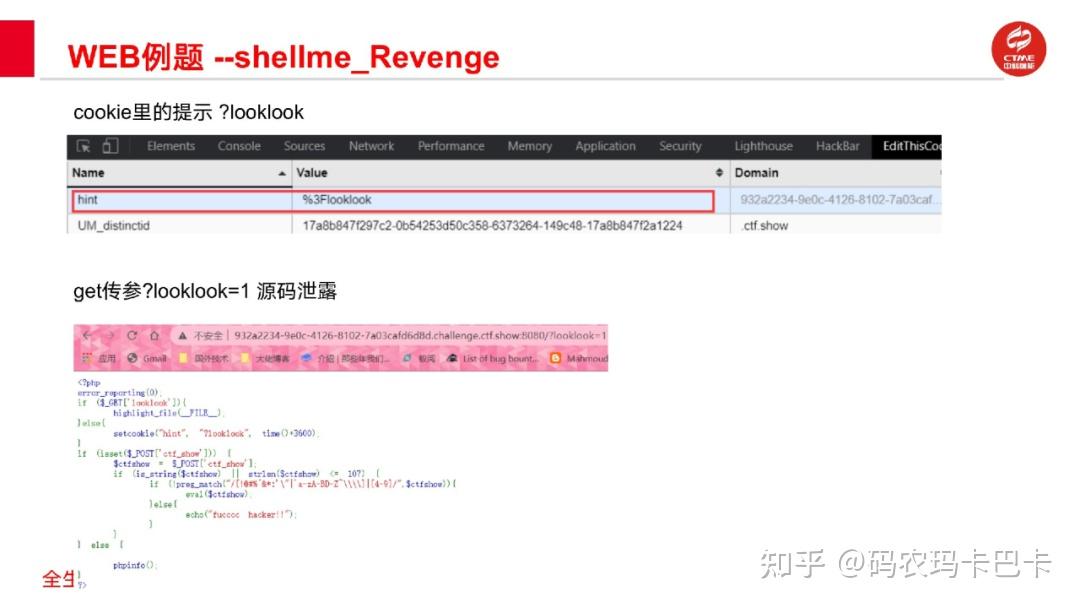The width and height of the screenshot is (1080, 608).
Task: Switch to the Network tab
Action: click(x=371, y=146)
